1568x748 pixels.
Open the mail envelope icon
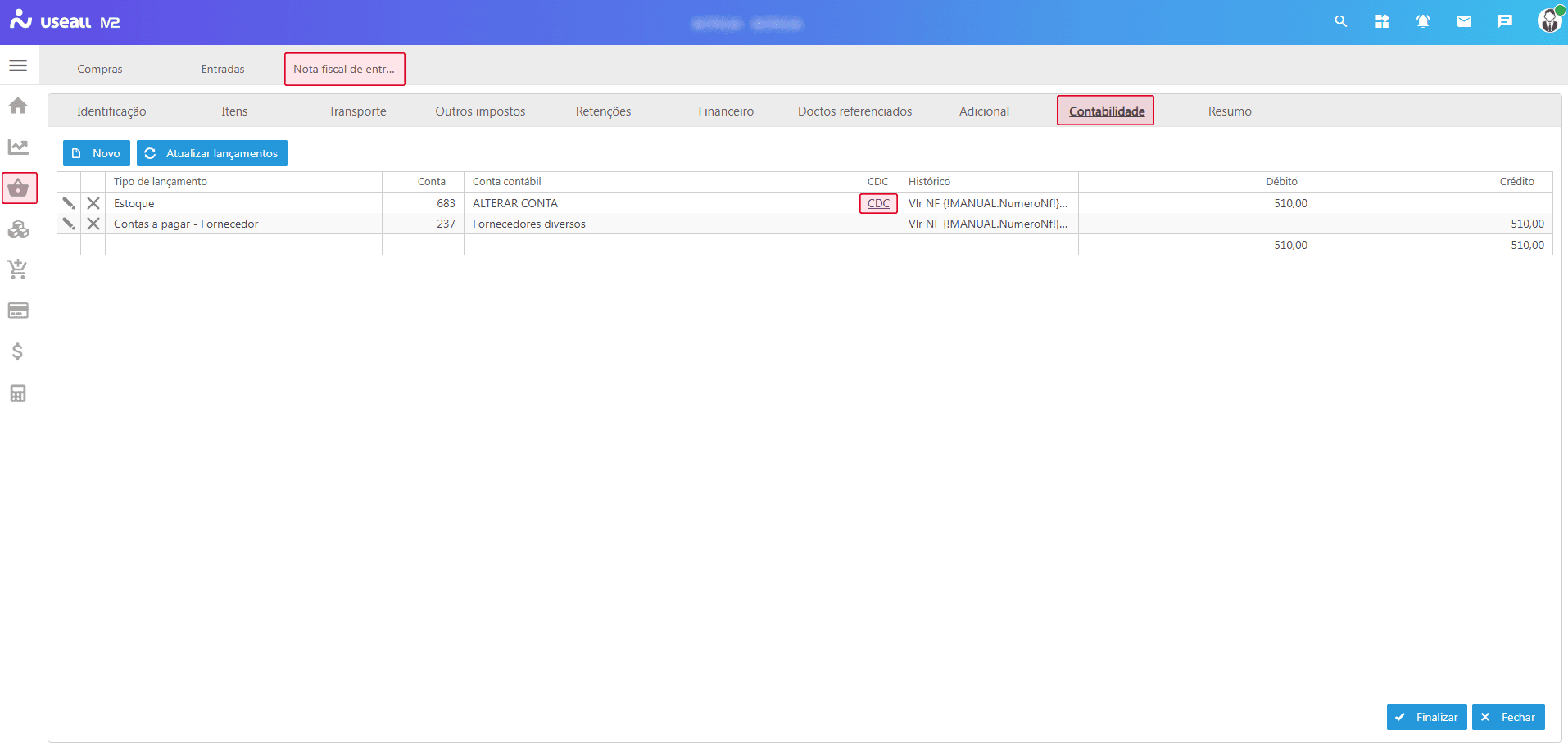(x=1464, y=21)
